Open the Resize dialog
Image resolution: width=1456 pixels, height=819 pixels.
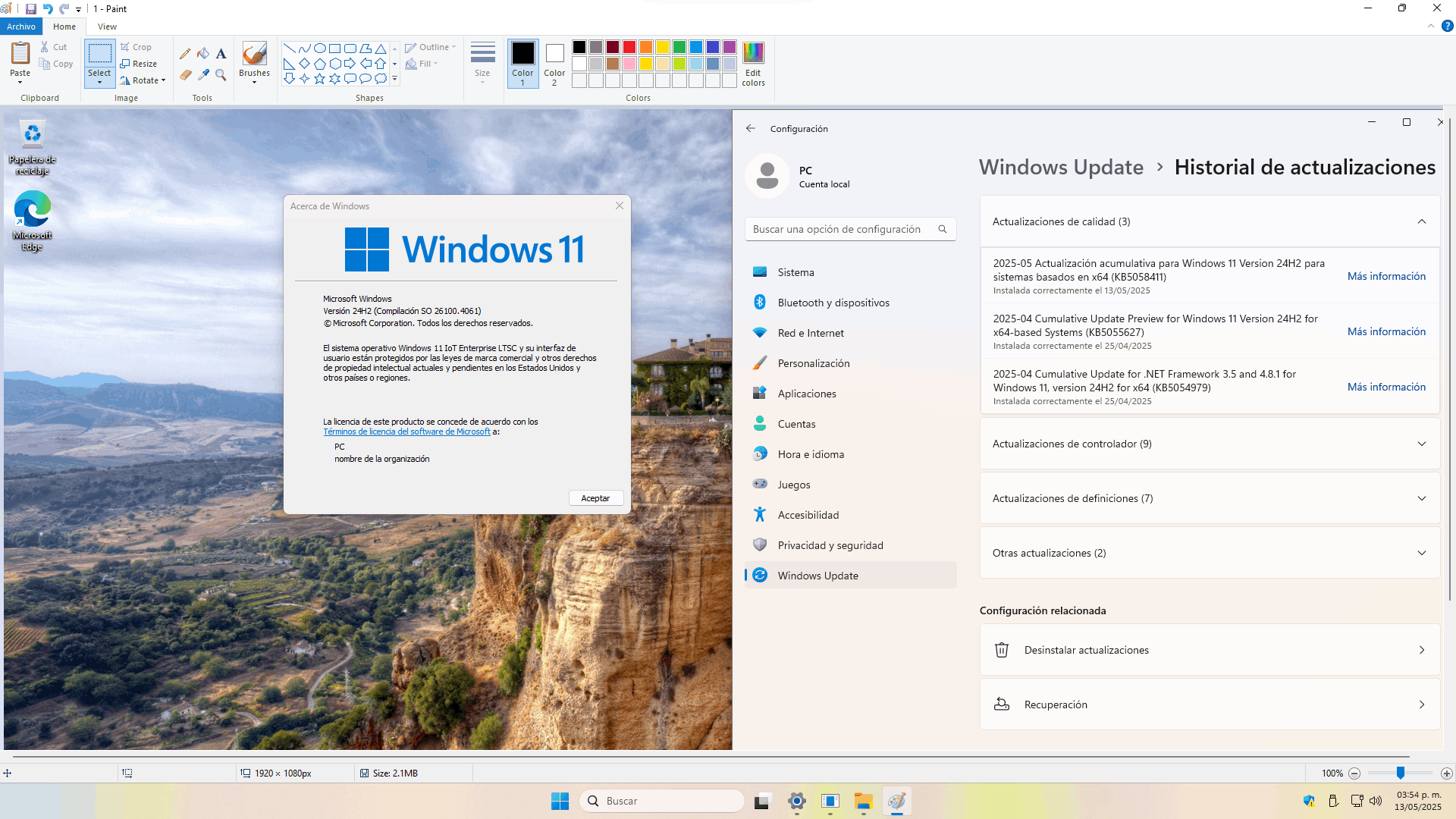tap(139, 64)
